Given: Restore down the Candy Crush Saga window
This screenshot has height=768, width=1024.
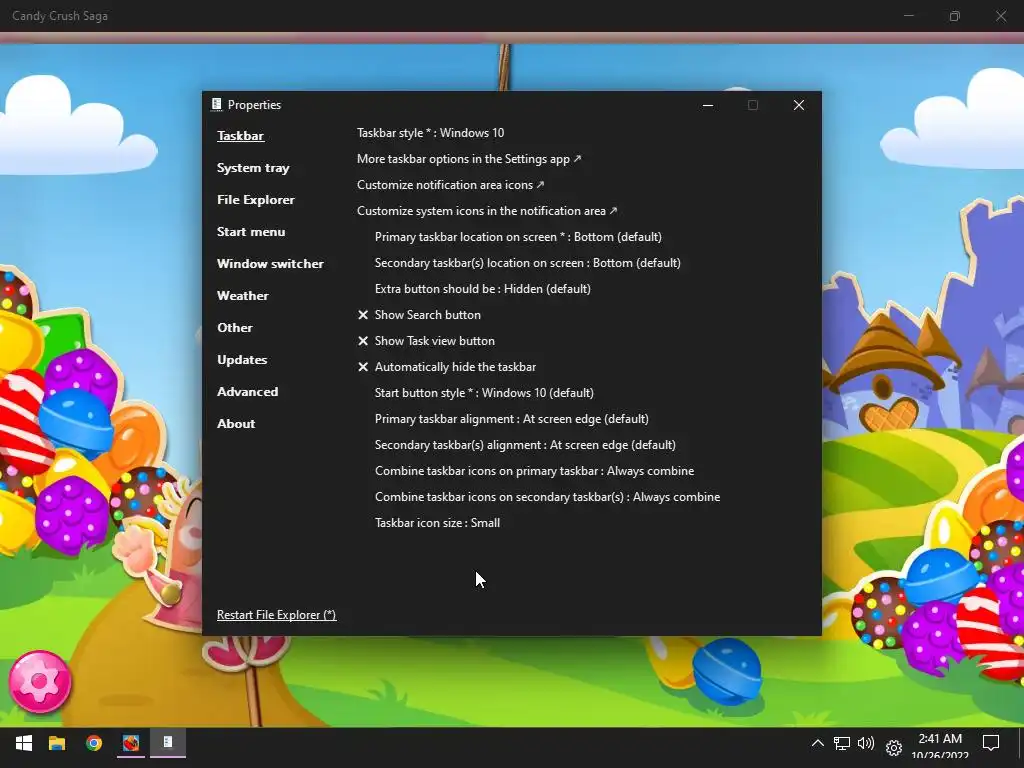Looking at the screenshot, I should click(955, 16).
